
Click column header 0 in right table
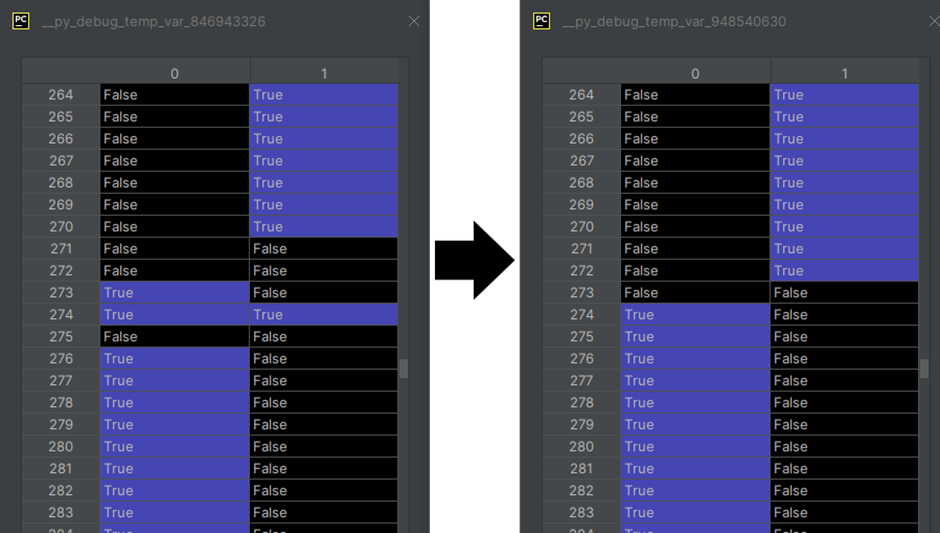pyautogui.click(x=695, y=73)
